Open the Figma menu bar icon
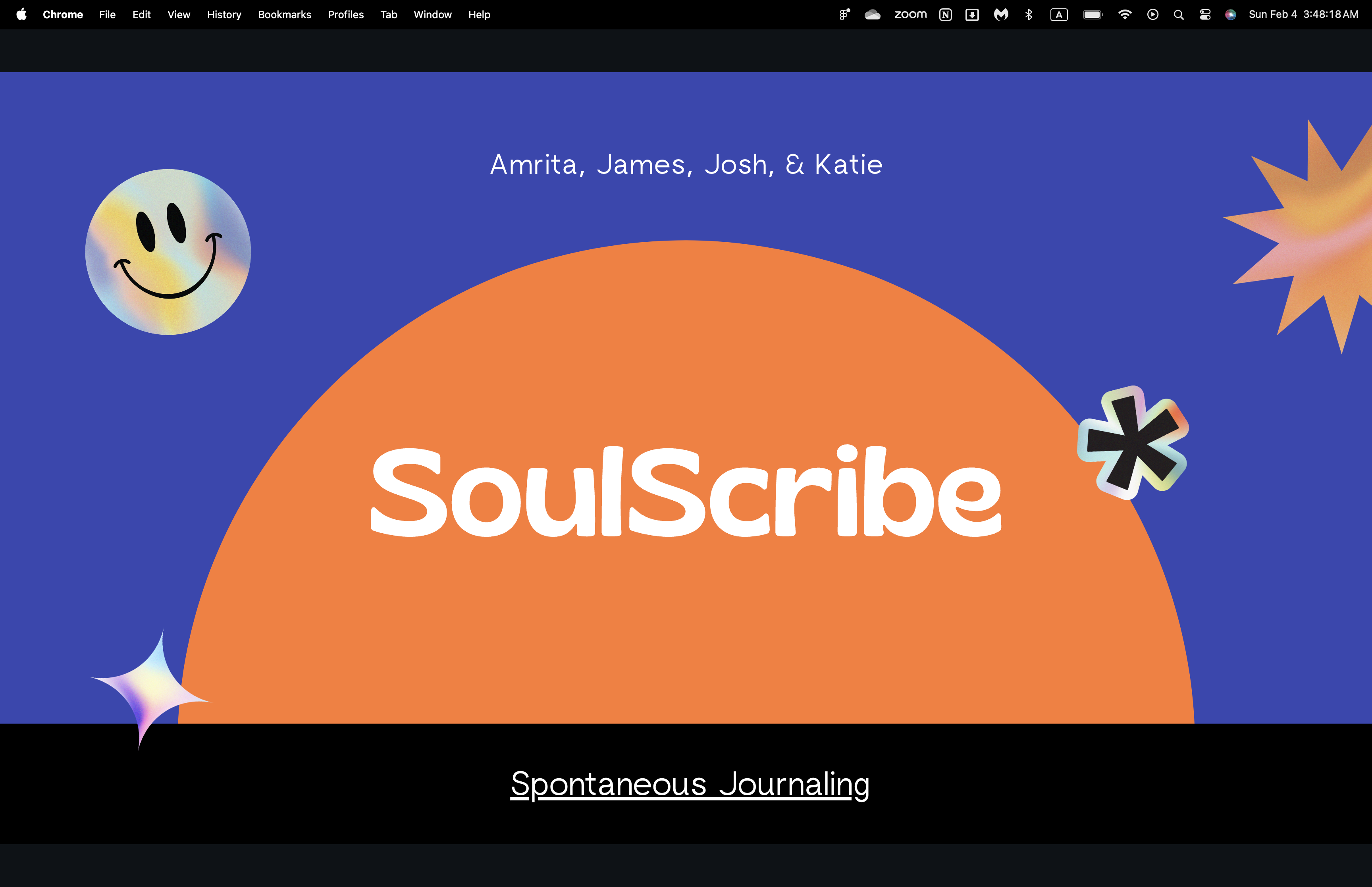 pos(844,14)
